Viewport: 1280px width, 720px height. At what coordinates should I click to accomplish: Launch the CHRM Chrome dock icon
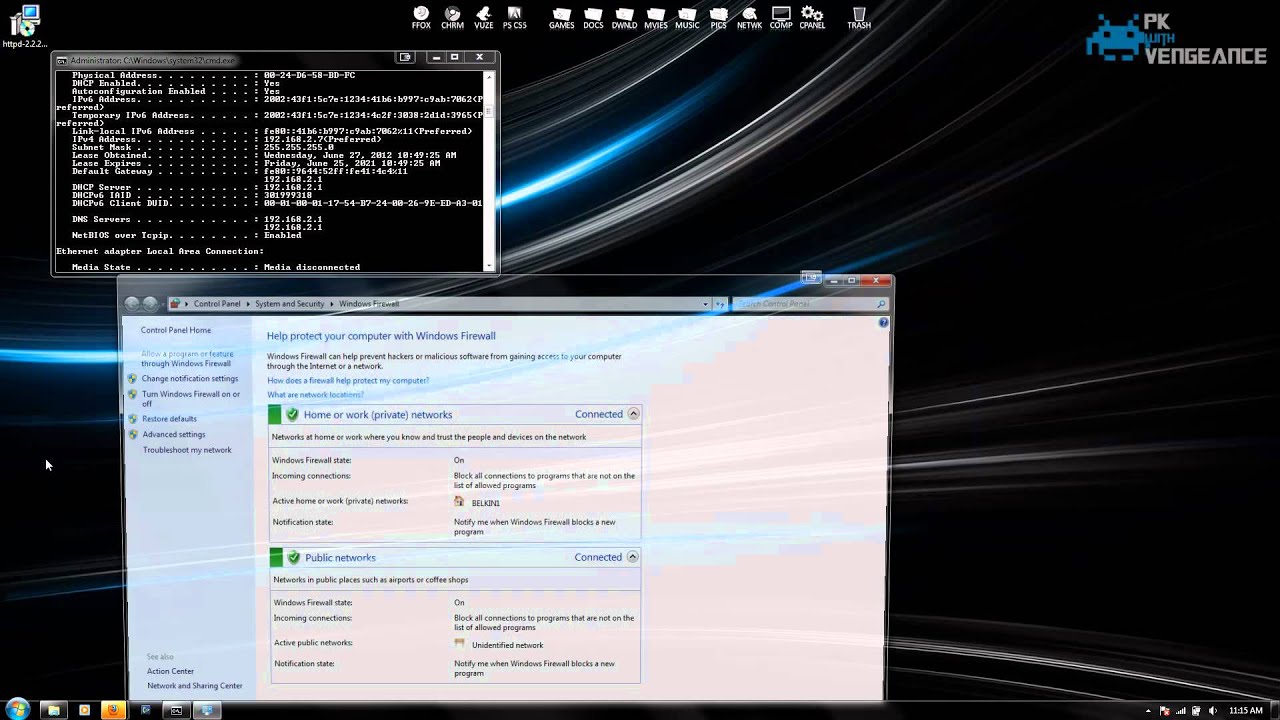452,18
